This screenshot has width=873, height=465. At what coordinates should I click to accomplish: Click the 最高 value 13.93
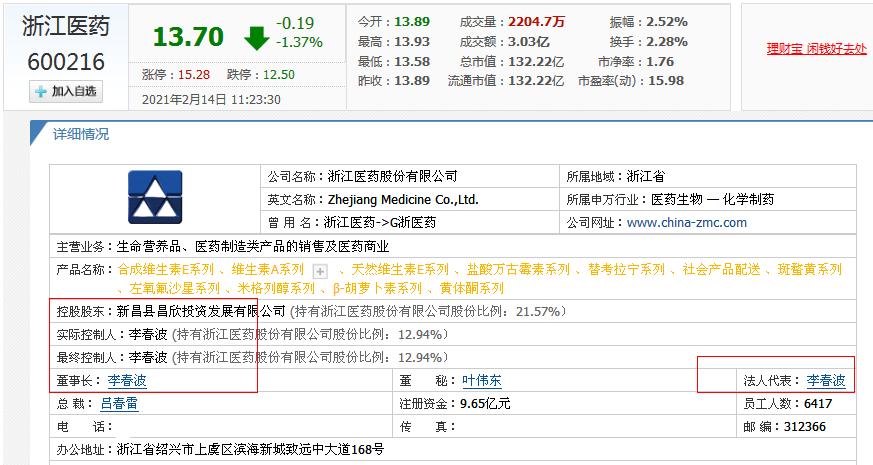click(x=412, y=42)
